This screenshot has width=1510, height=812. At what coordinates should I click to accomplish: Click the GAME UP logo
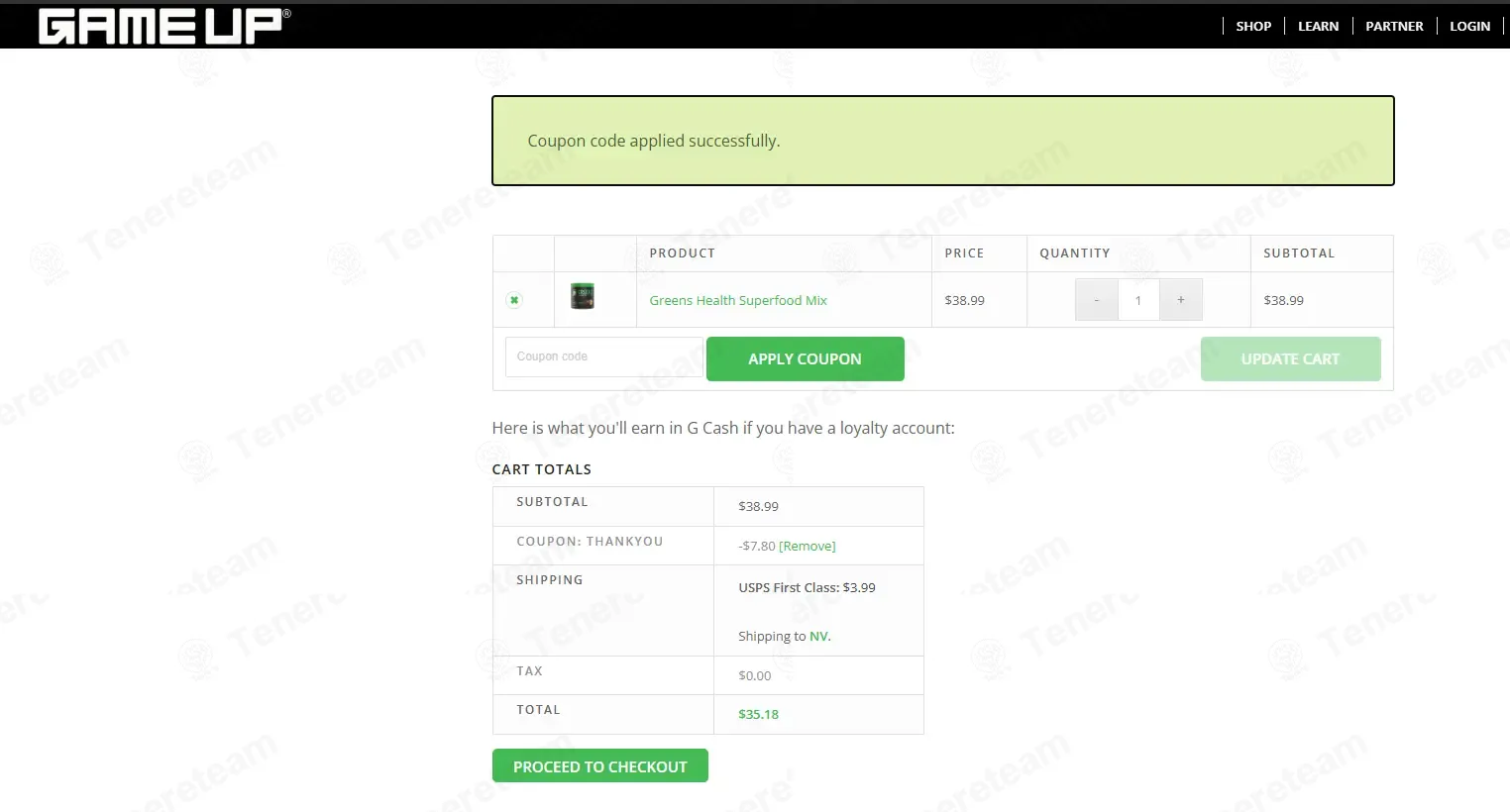tap(164, 26)
